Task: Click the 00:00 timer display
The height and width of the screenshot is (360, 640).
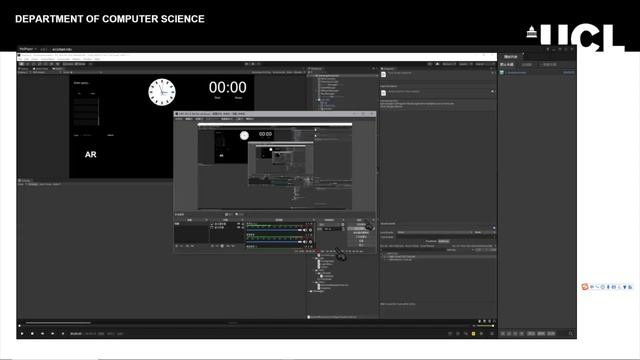Action: [227, 87]
